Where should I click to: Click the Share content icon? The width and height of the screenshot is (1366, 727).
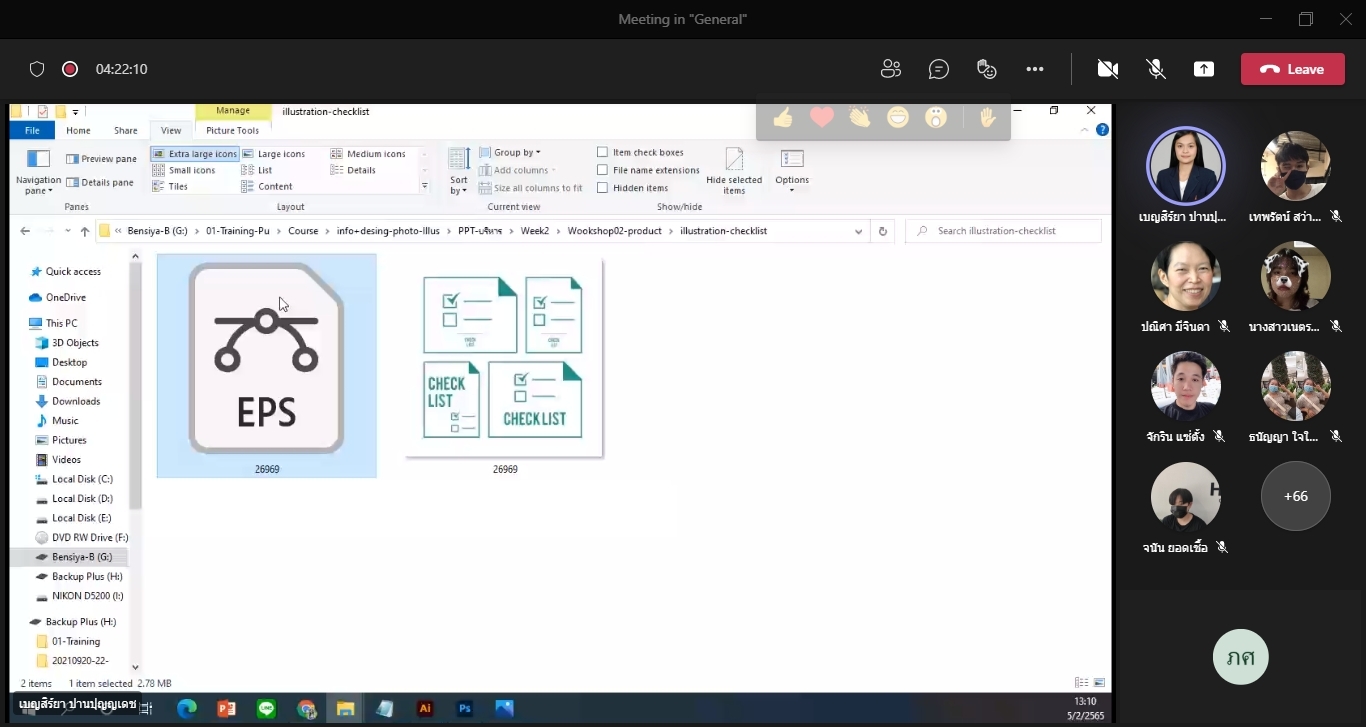point(1204,69)
